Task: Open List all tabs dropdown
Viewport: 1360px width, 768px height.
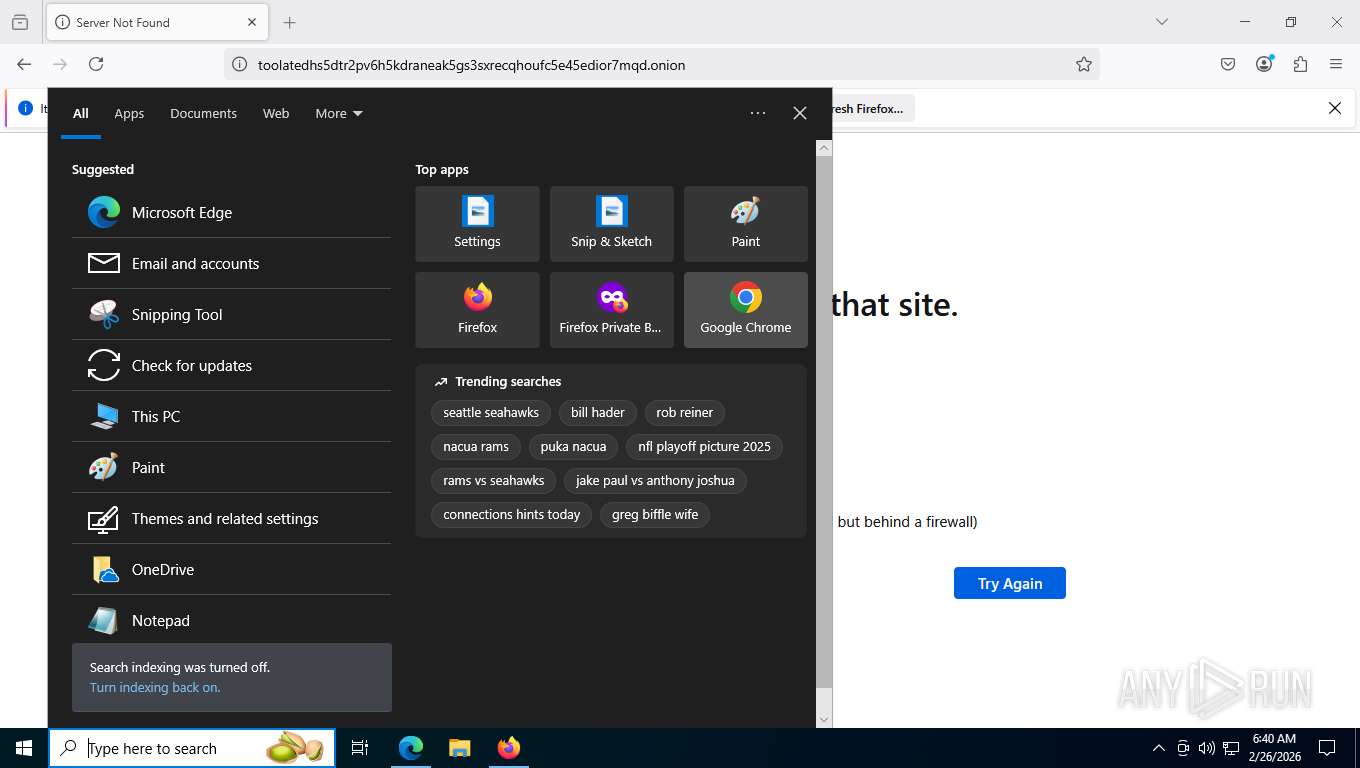Action: 1161,22
